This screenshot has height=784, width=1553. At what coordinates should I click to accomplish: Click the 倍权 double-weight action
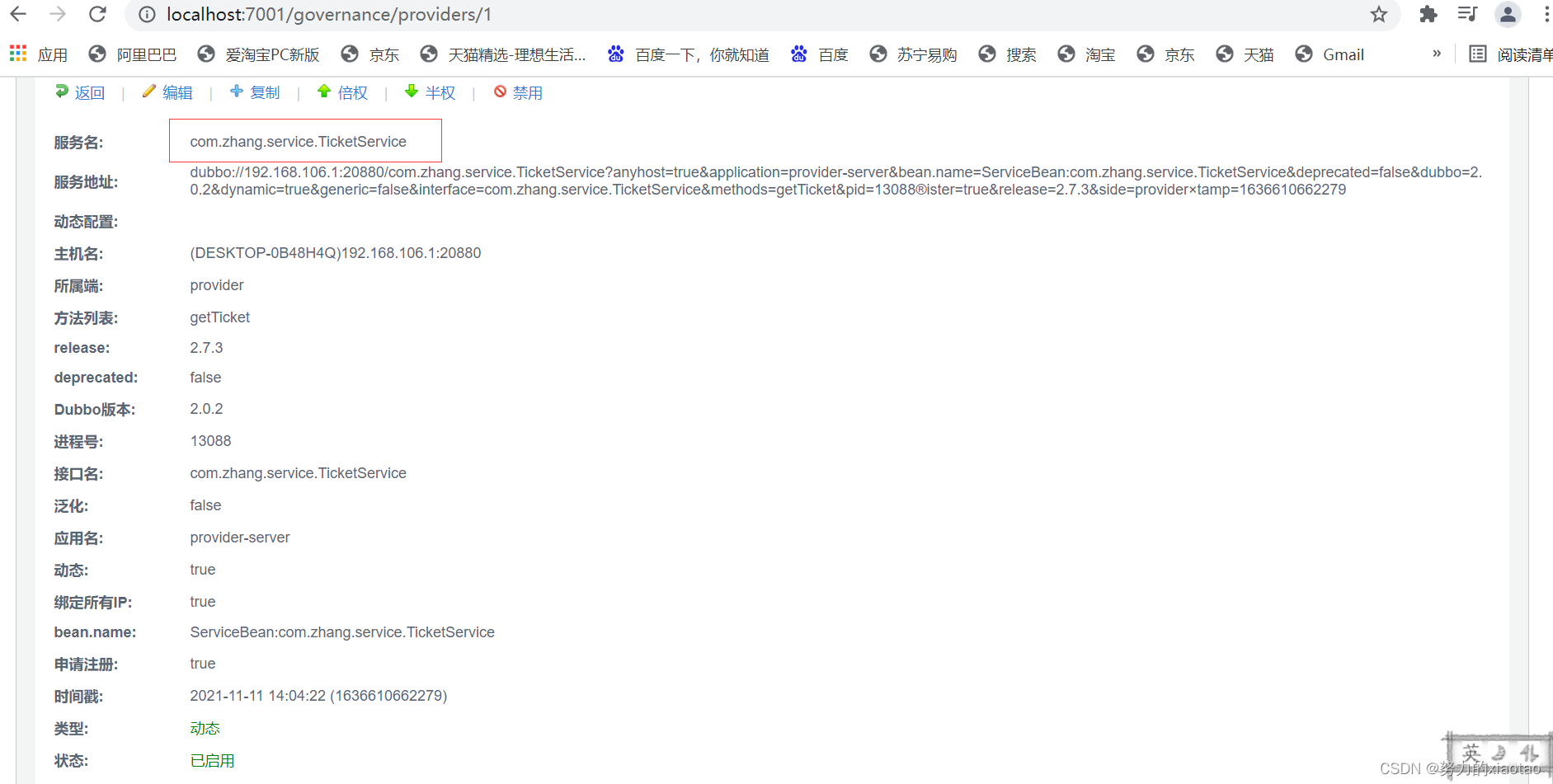coord(342,92)
